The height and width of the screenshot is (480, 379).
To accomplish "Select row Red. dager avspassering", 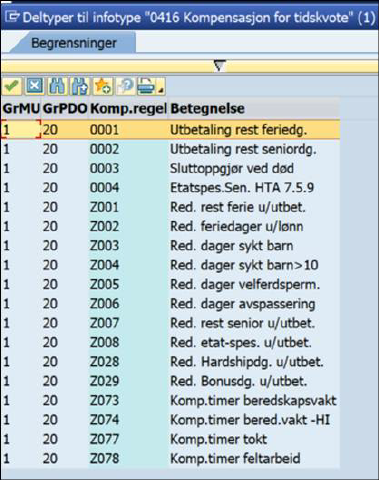I will [x=170, y=304].
